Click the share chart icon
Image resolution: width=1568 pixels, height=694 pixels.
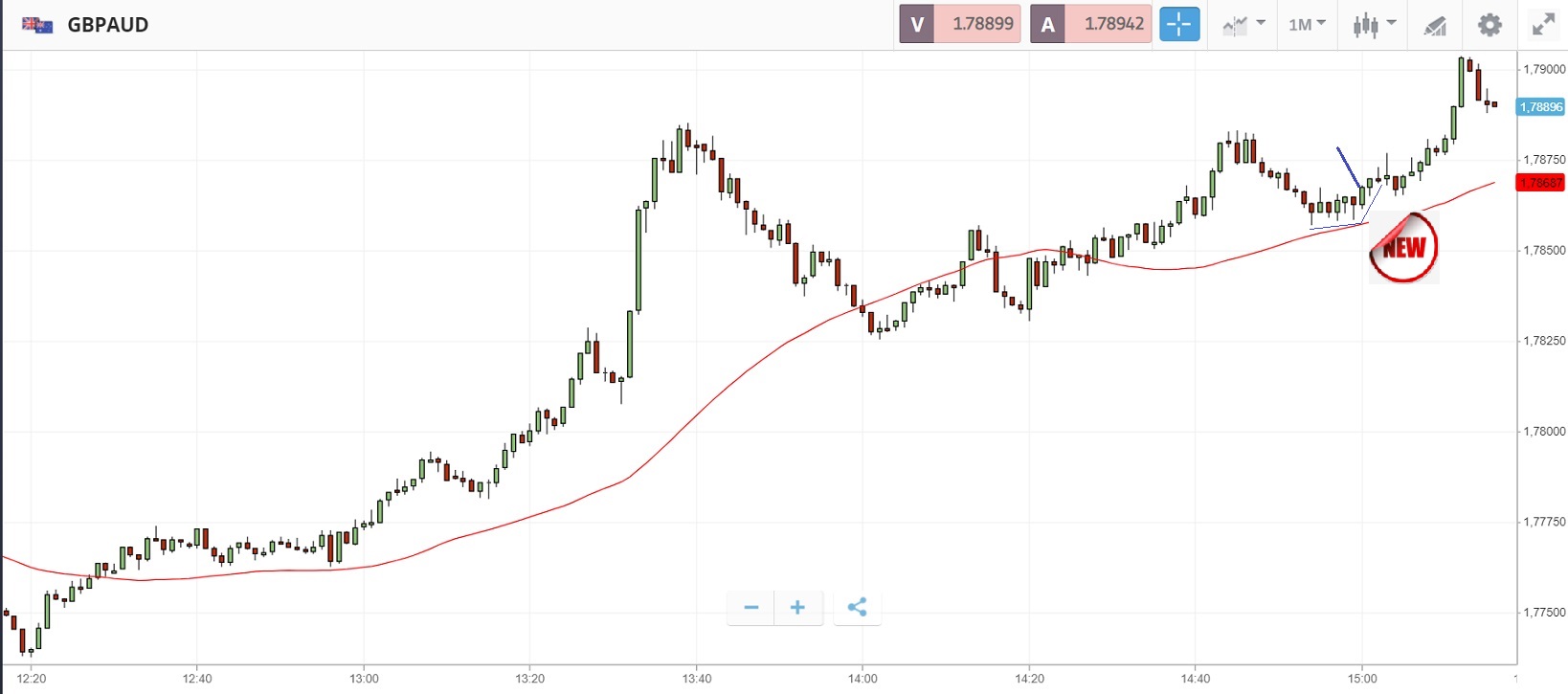pyautogui.click(x=857, y=607)
